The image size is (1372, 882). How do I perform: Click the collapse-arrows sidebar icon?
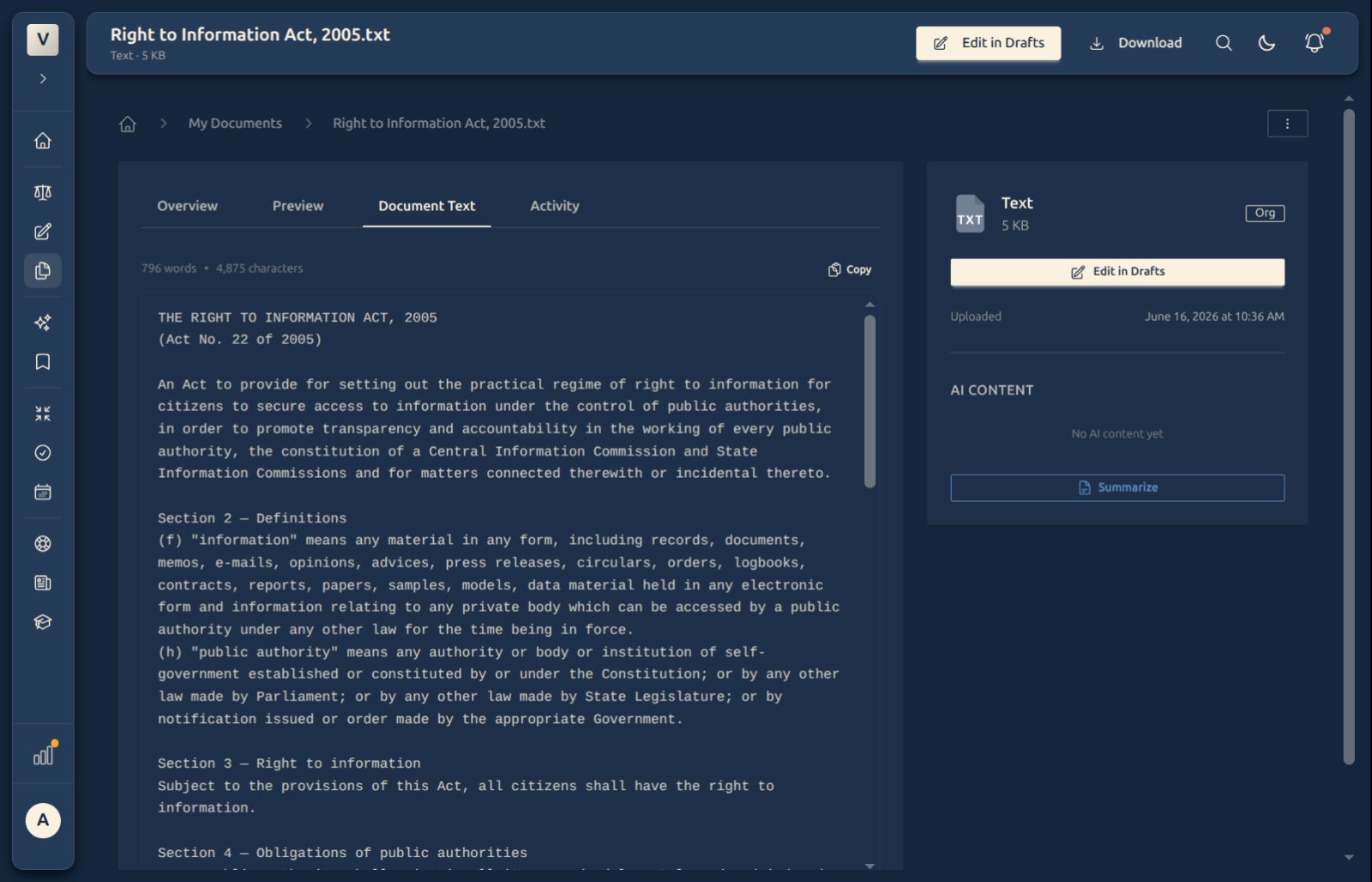(x=43, y=414)
